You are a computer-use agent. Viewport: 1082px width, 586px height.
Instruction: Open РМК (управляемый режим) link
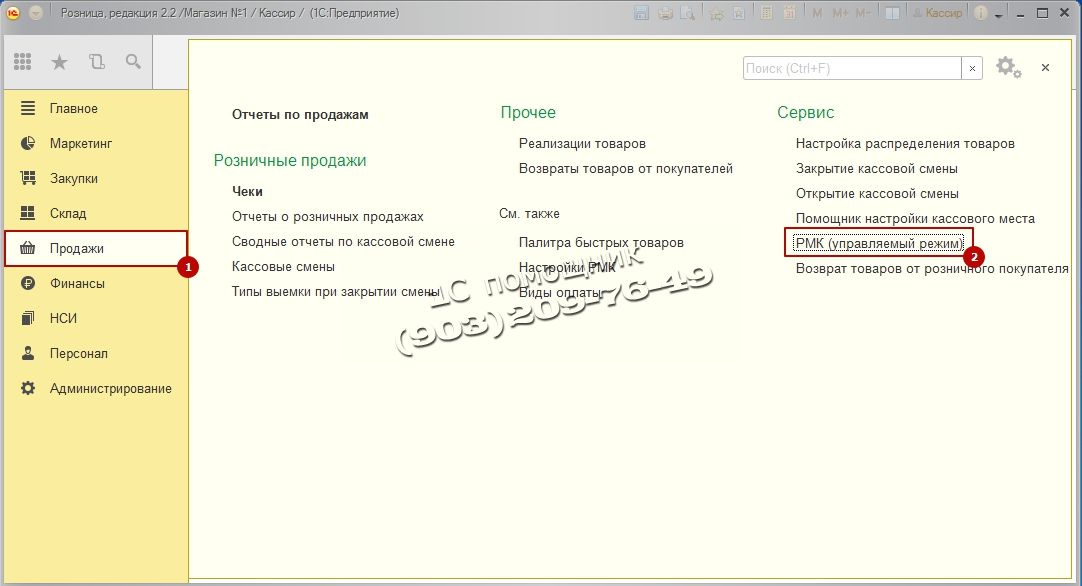879,243
